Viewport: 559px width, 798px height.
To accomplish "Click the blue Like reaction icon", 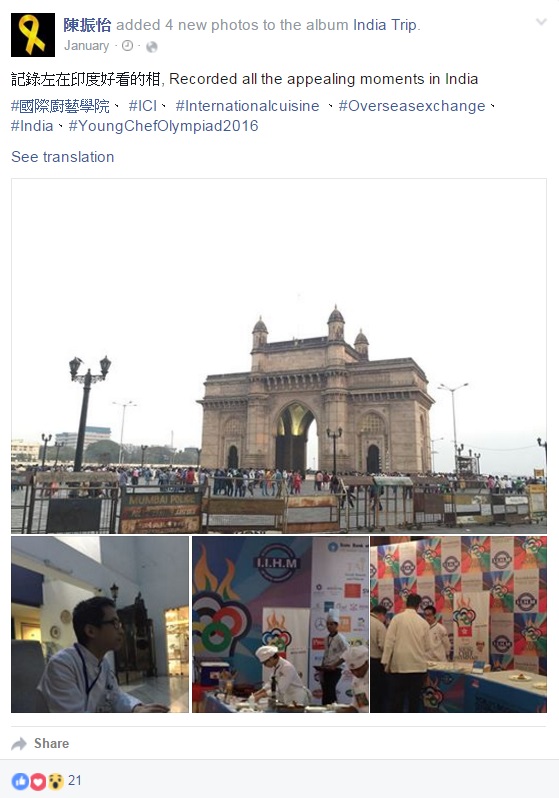I will pyautogui.click(x=20, y=781).
